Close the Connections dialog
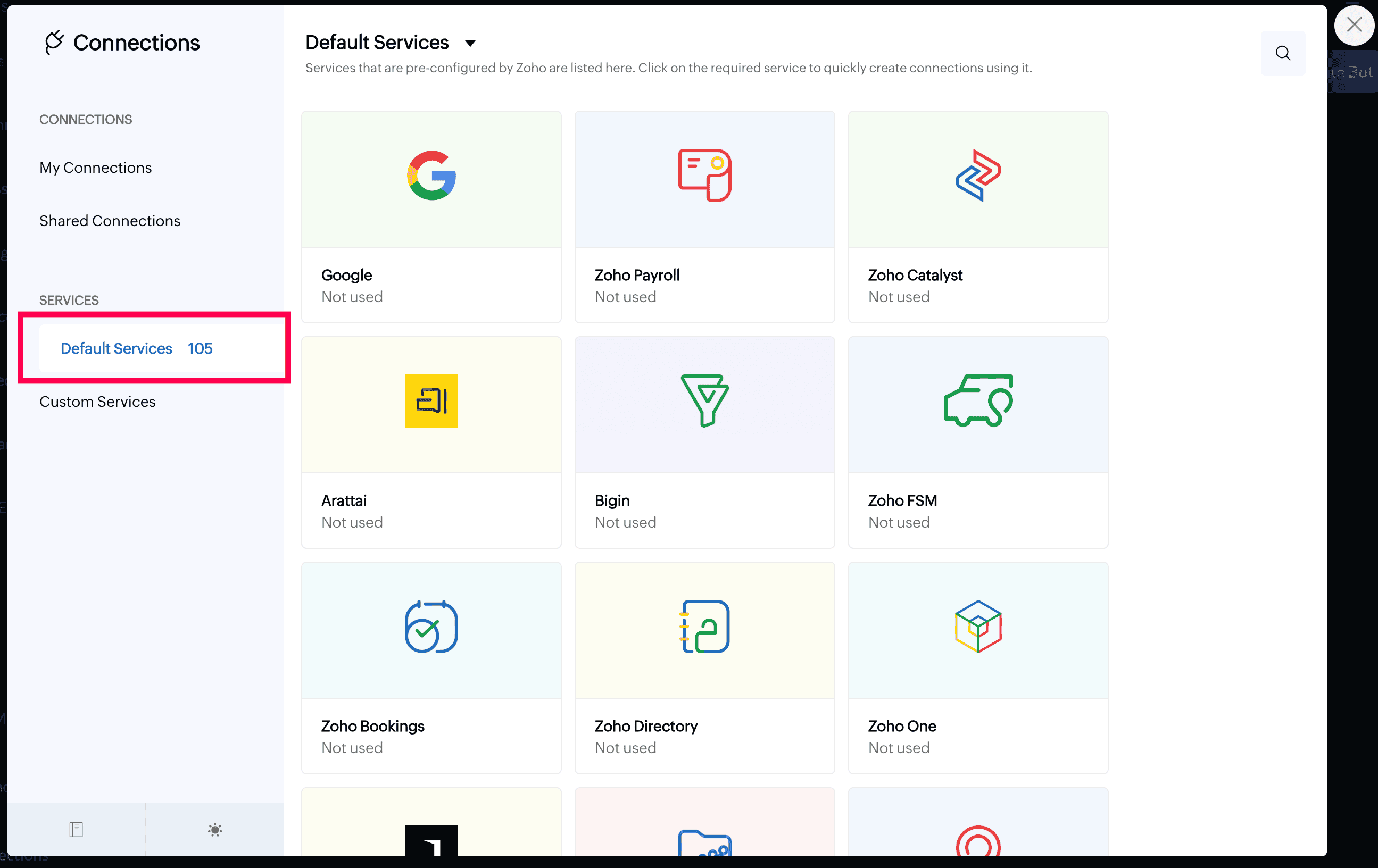Screen dimensions: 1378x868 [1354, 24]
